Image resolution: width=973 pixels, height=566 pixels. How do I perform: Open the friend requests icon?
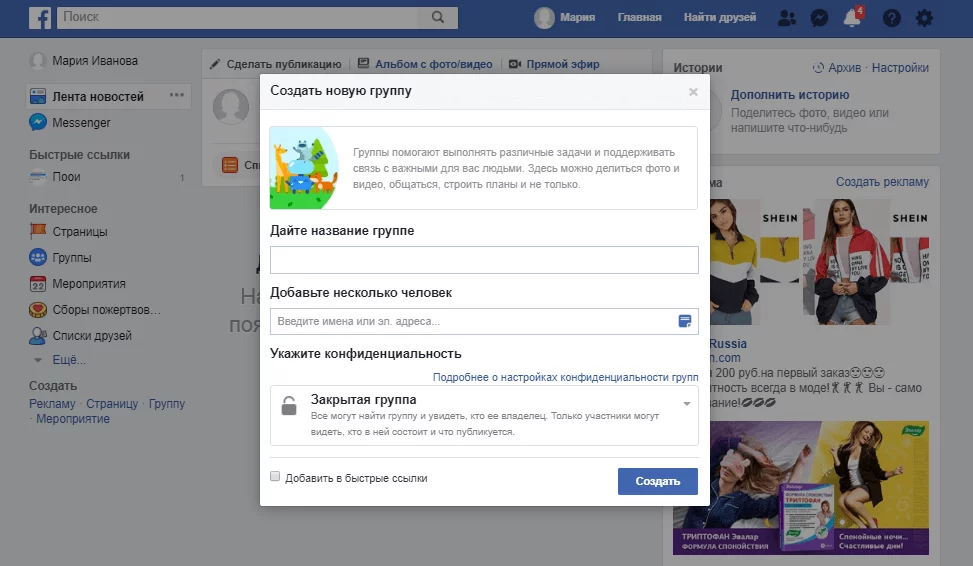(x=787, y=18)
